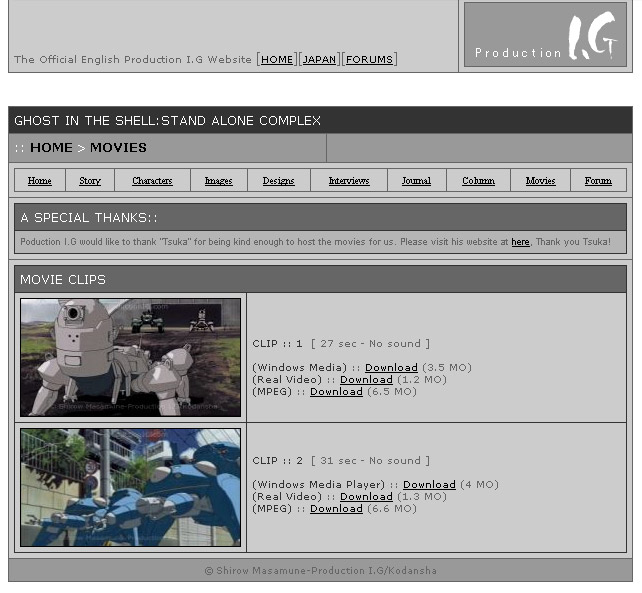Open the HOME link in header
This screenshot has height=593, width=642.
[x=277, y=59]
